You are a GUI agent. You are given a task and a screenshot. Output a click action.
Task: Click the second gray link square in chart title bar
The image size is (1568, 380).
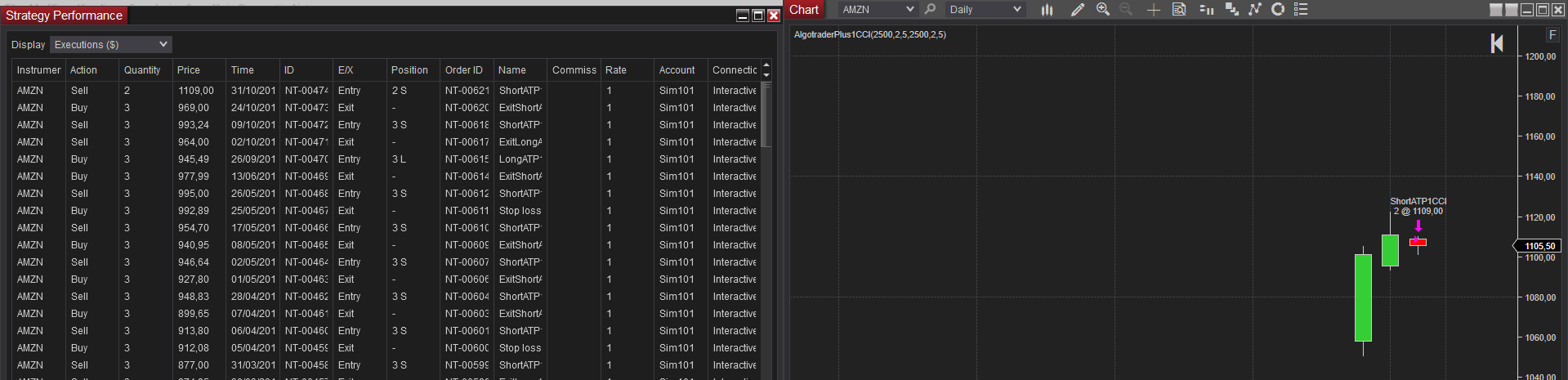(1512, 10)
